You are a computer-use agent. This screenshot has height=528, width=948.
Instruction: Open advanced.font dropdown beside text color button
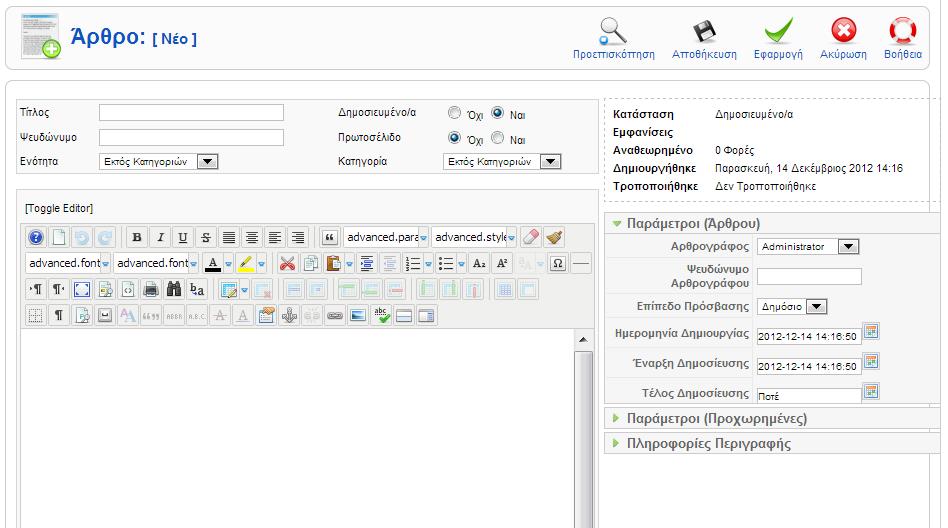(x=156, y=263)
